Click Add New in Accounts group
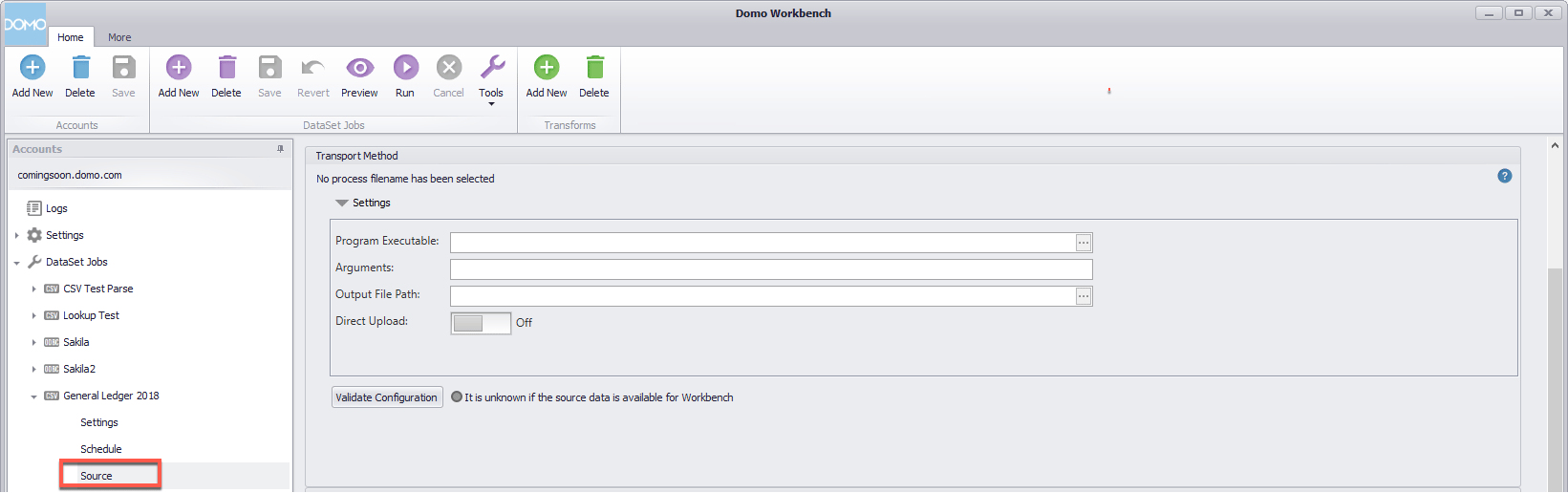This screenshot has height=493, width=1568. coord(32,76)
